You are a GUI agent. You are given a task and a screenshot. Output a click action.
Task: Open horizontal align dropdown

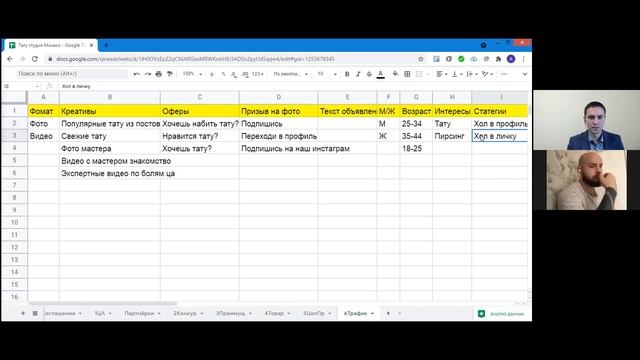click(442, 74)
